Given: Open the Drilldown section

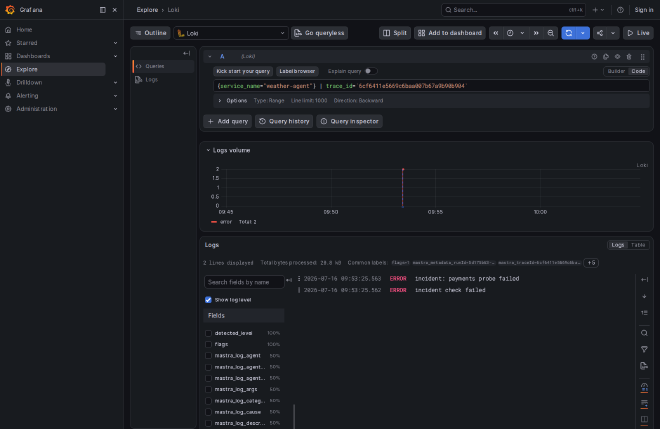Looking at the screenshot, I should (x=29, y=83).
